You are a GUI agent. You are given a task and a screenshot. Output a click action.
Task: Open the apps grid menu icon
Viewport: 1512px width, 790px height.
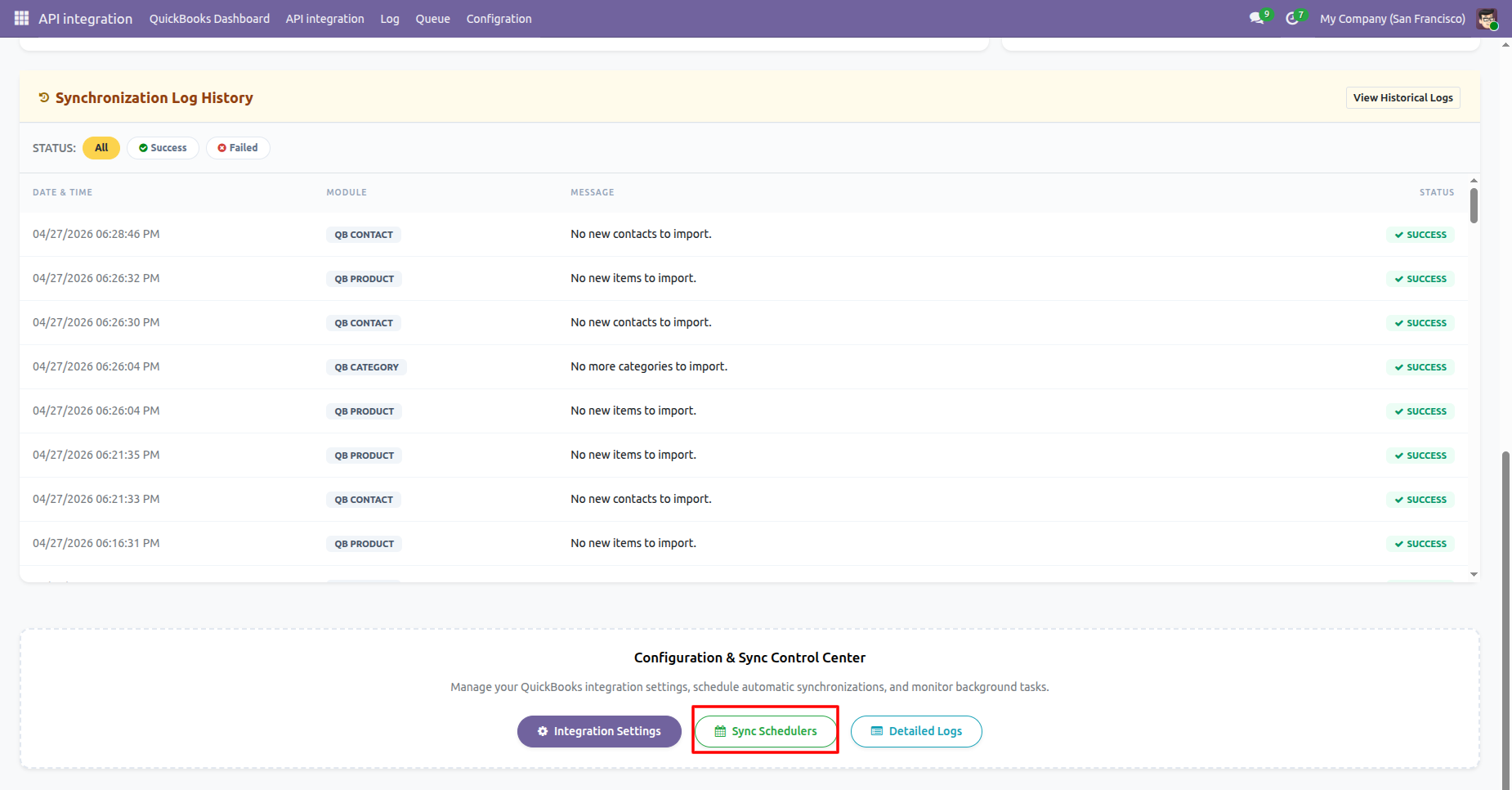click(21, 18)
